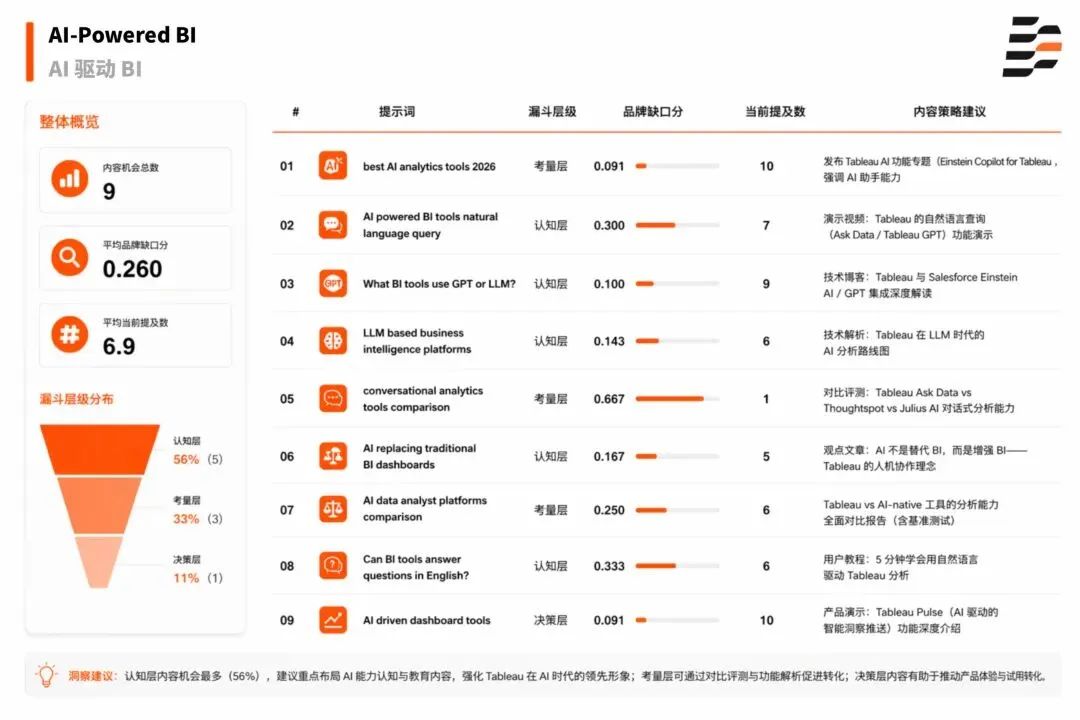Click the brand gap bar for row 01 score 0.091
Image resolution: width=1080 pixels, height=720 pixels.
pyautogui.click(x=677, y=166)
